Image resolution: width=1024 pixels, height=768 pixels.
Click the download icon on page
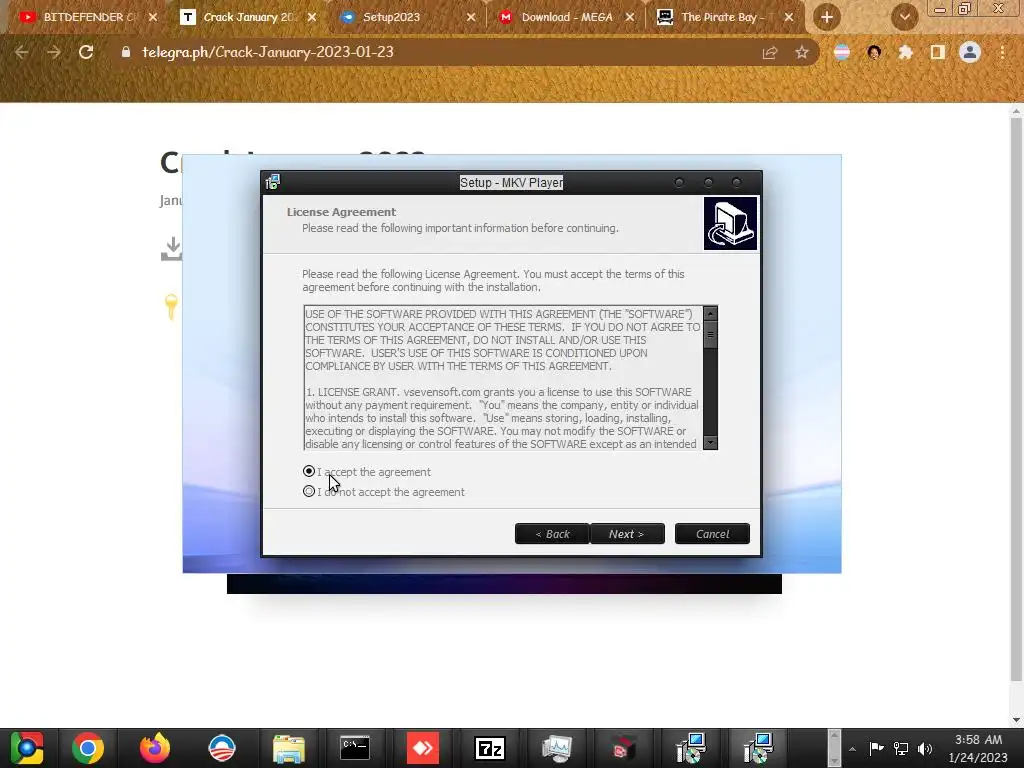click(171, 249)
